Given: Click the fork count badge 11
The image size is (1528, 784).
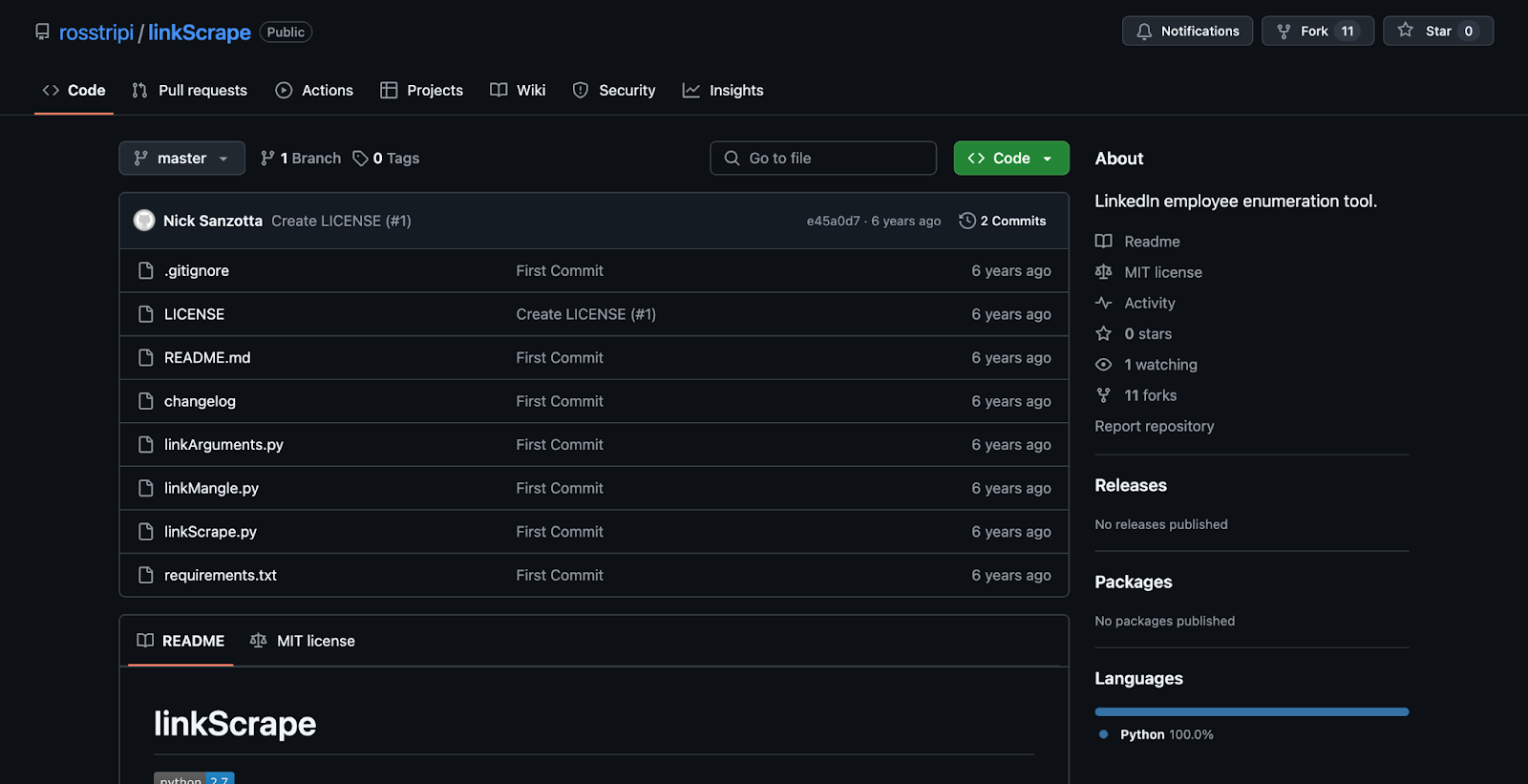Looking at the screenshot, I should (1348, 31).
